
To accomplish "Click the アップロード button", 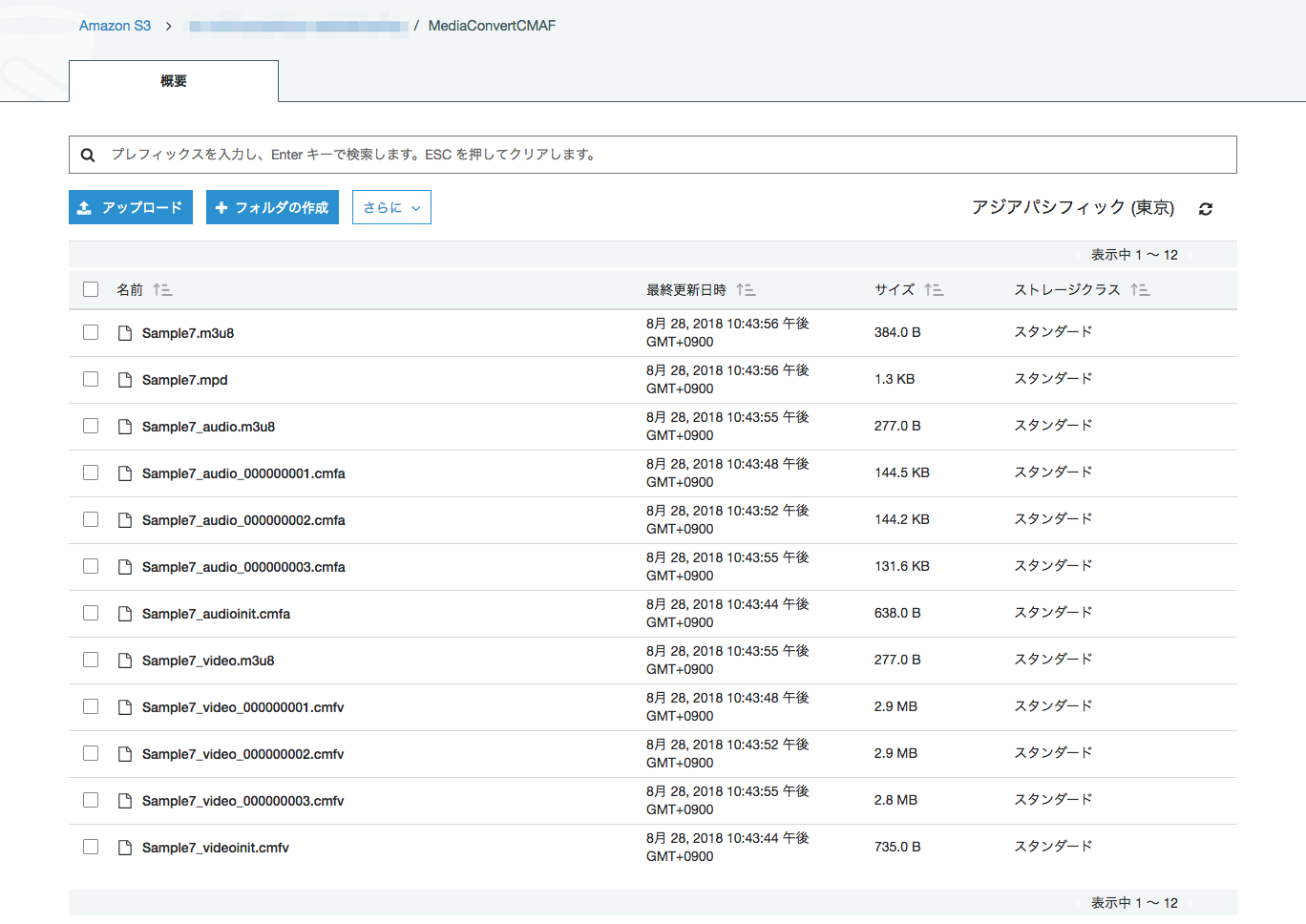I will coord(130,207).
